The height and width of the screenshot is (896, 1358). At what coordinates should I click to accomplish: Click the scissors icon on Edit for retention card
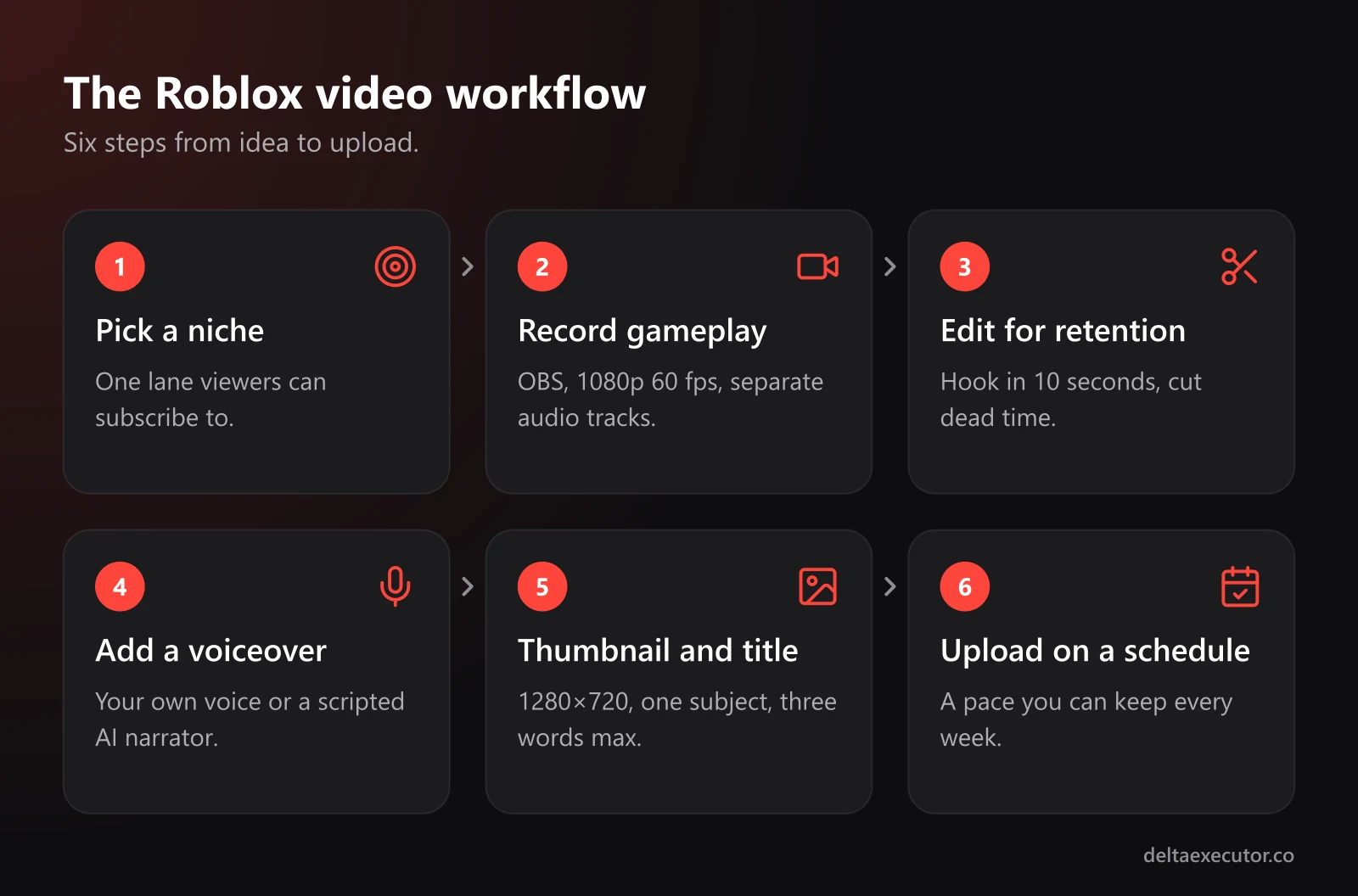pos(1239,266)
